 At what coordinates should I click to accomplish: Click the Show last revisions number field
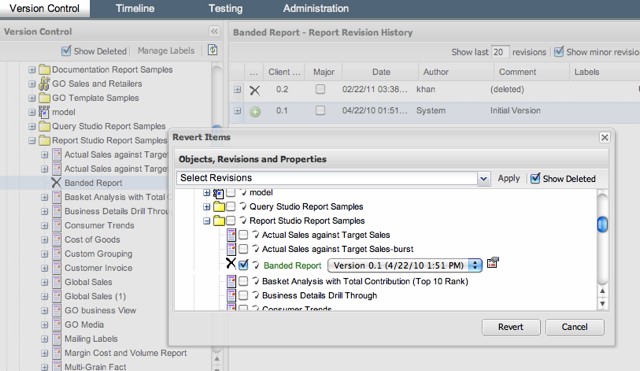pyautogui.click(x=500, y=52)
